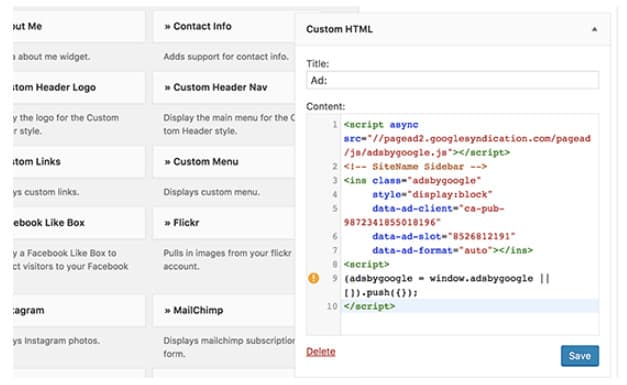Save the Custom HTML widget
627x385 pixels.
580,356
